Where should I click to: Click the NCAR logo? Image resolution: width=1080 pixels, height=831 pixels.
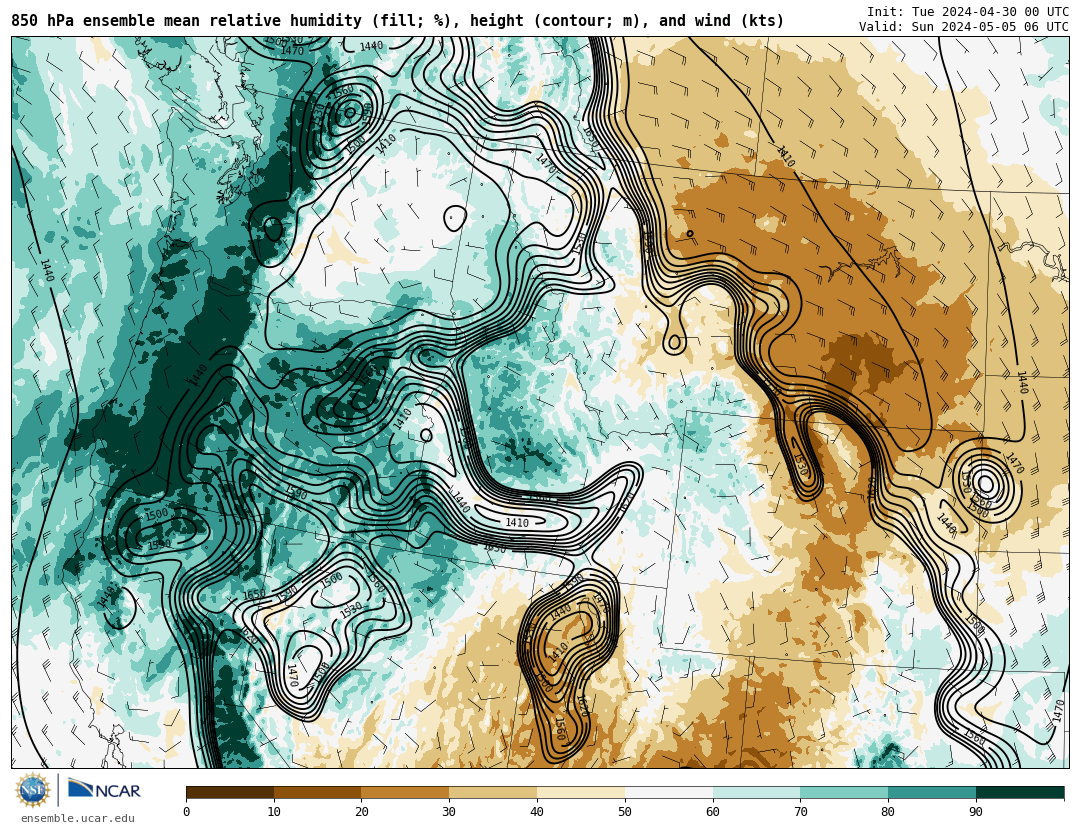click(105, 789)
